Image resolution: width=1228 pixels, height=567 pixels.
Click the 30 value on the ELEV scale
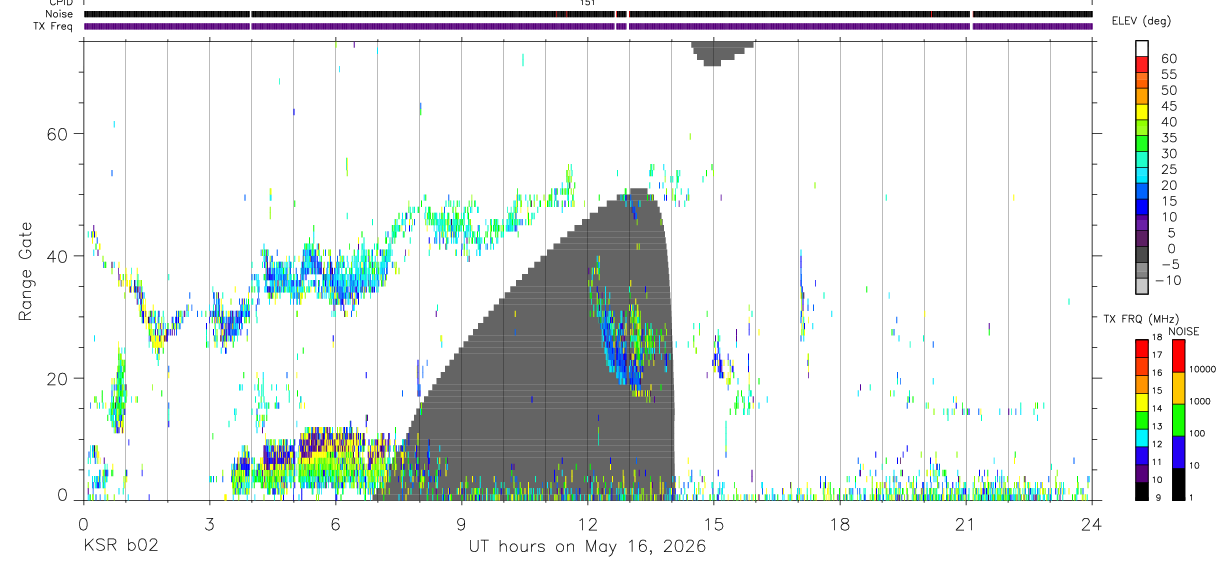[1168, 154]
